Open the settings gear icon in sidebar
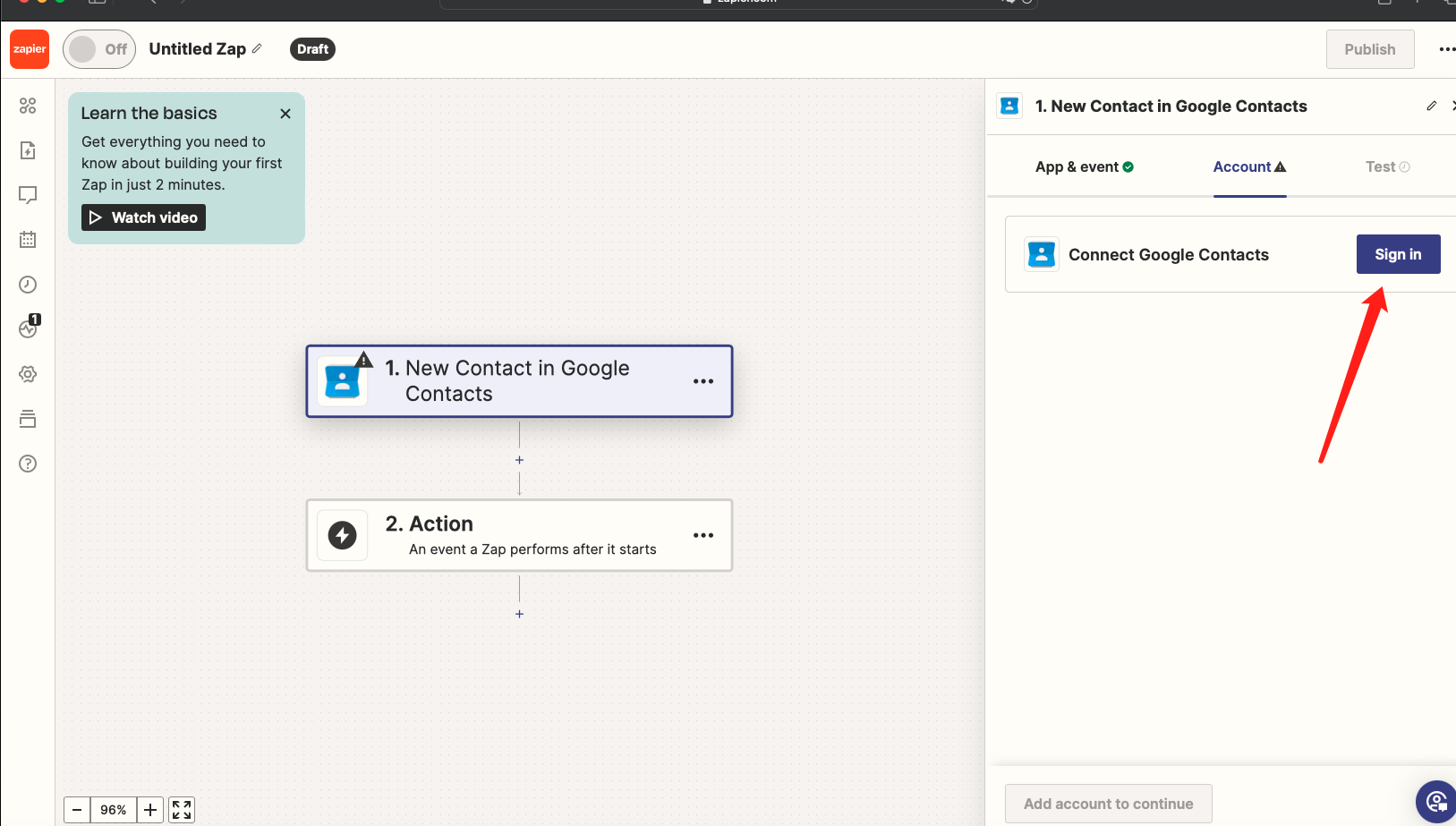The height and width of the screenshot is (826, 1456). pyautogui.click(x=28, y=374)
